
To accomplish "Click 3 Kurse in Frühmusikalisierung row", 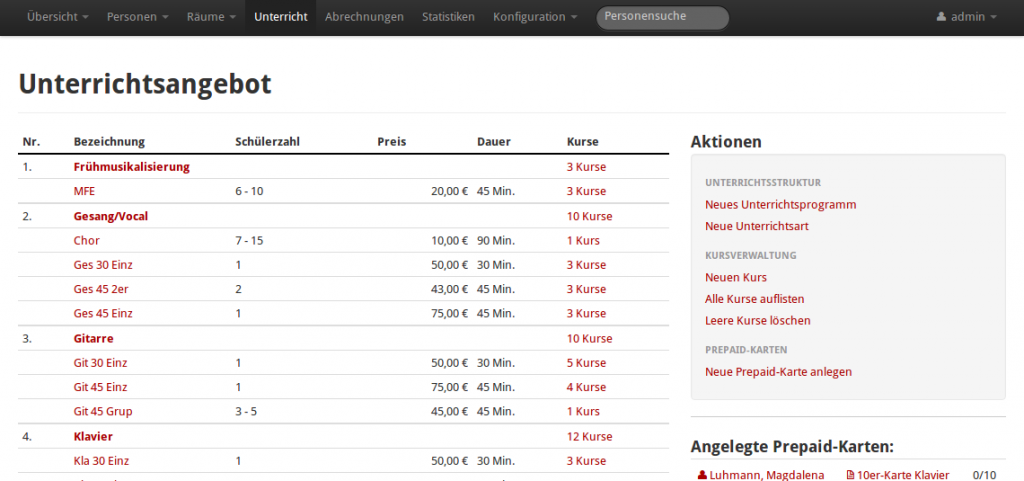I will [x=586, y=166].
